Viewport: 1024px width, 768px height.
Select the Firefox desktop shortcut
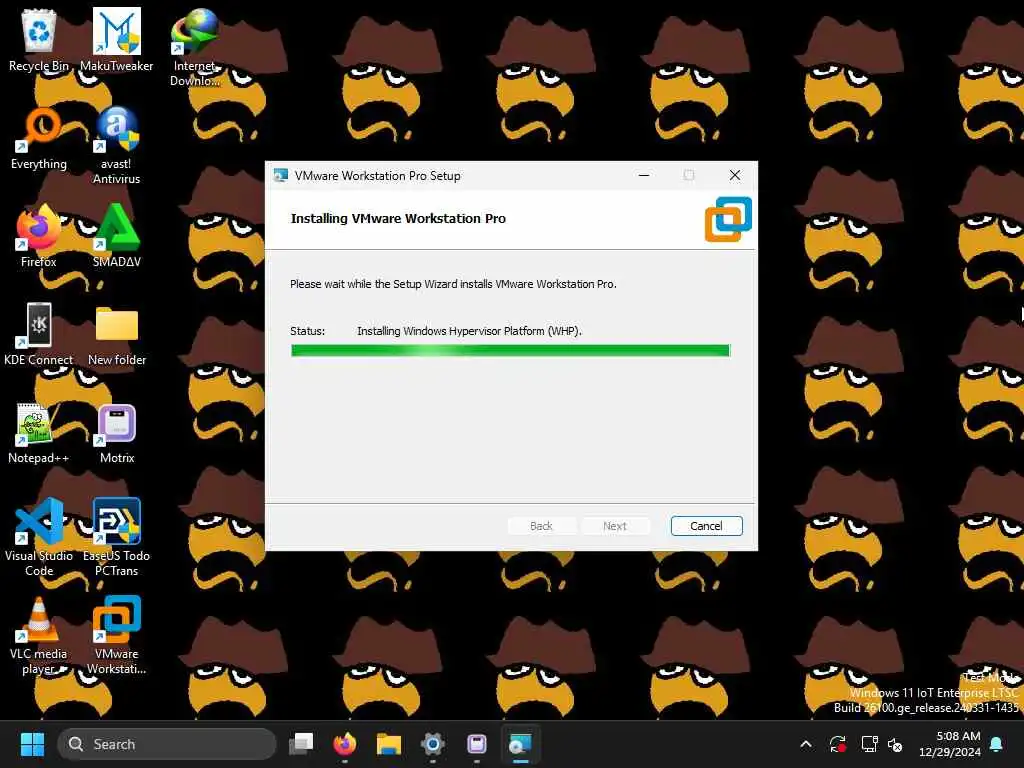pyautogui.click(x=39, y=236)
